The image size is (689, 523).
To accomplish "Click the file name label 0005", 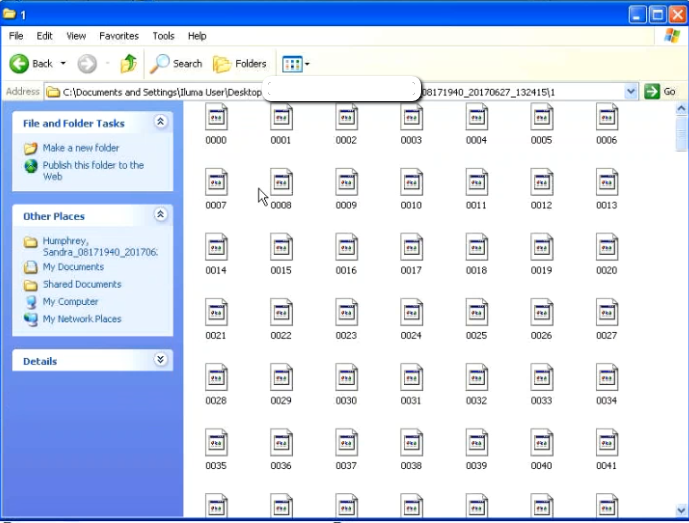I will (x=541, y=140).
